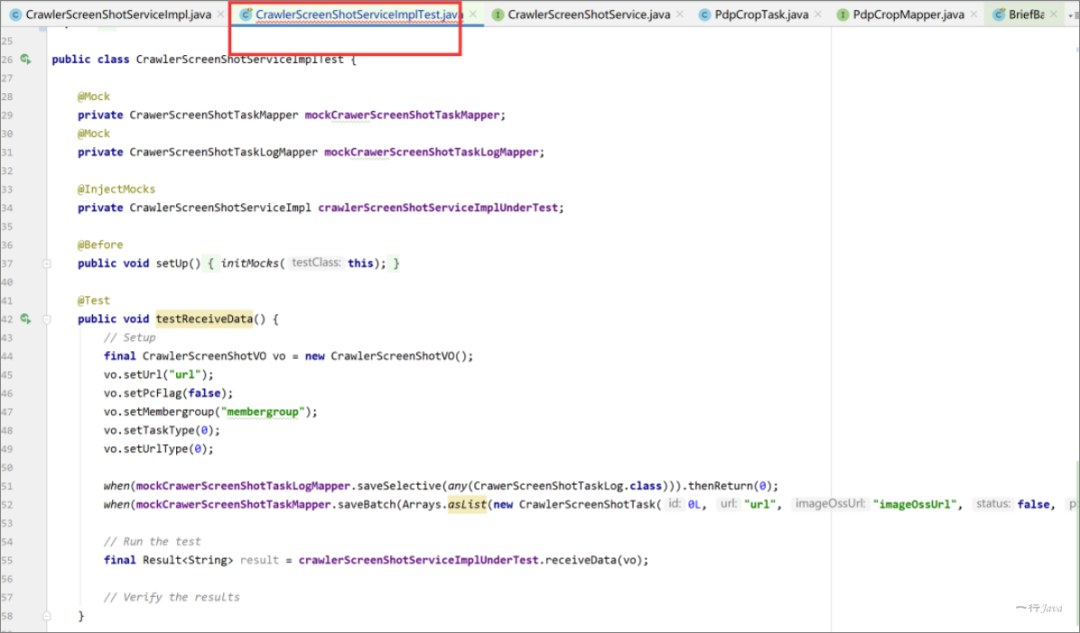Click the // Setup comment
The width and height of the screenshot is (1080, 633).
[129, 338]
